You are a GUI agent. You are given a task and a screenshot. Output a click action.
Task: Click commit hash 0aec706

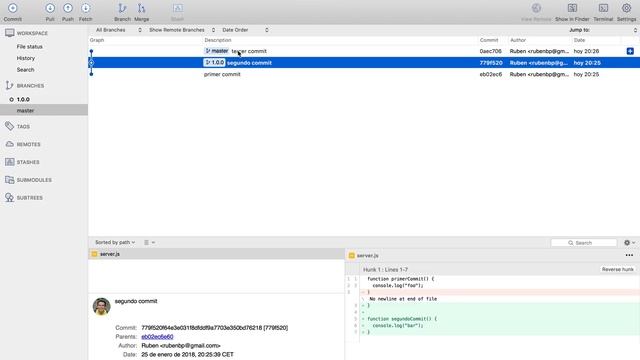(491, 51)
